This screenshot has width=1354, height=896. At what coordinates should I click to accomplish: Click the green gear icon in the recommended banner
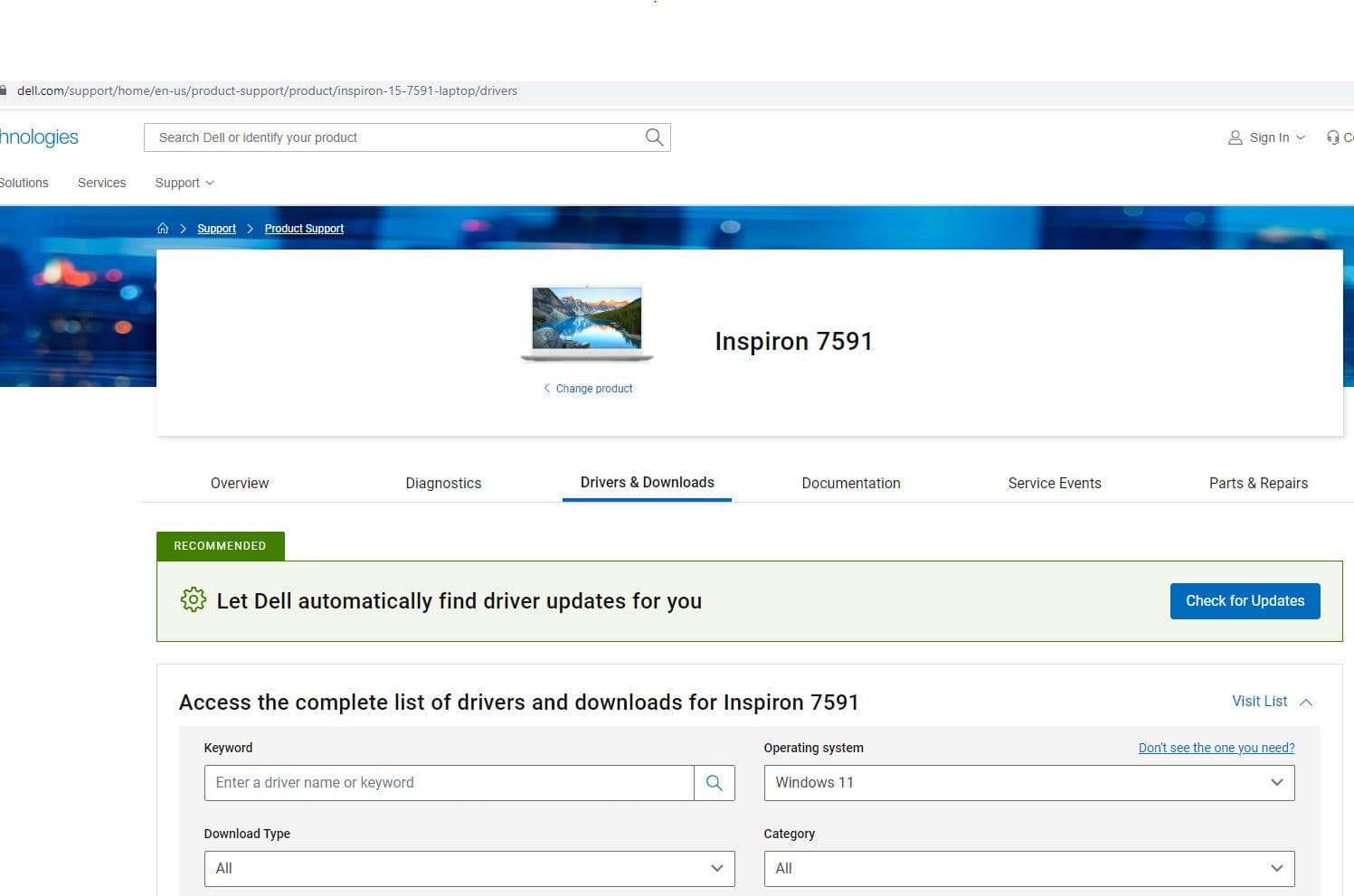click(x=193, y=599)
